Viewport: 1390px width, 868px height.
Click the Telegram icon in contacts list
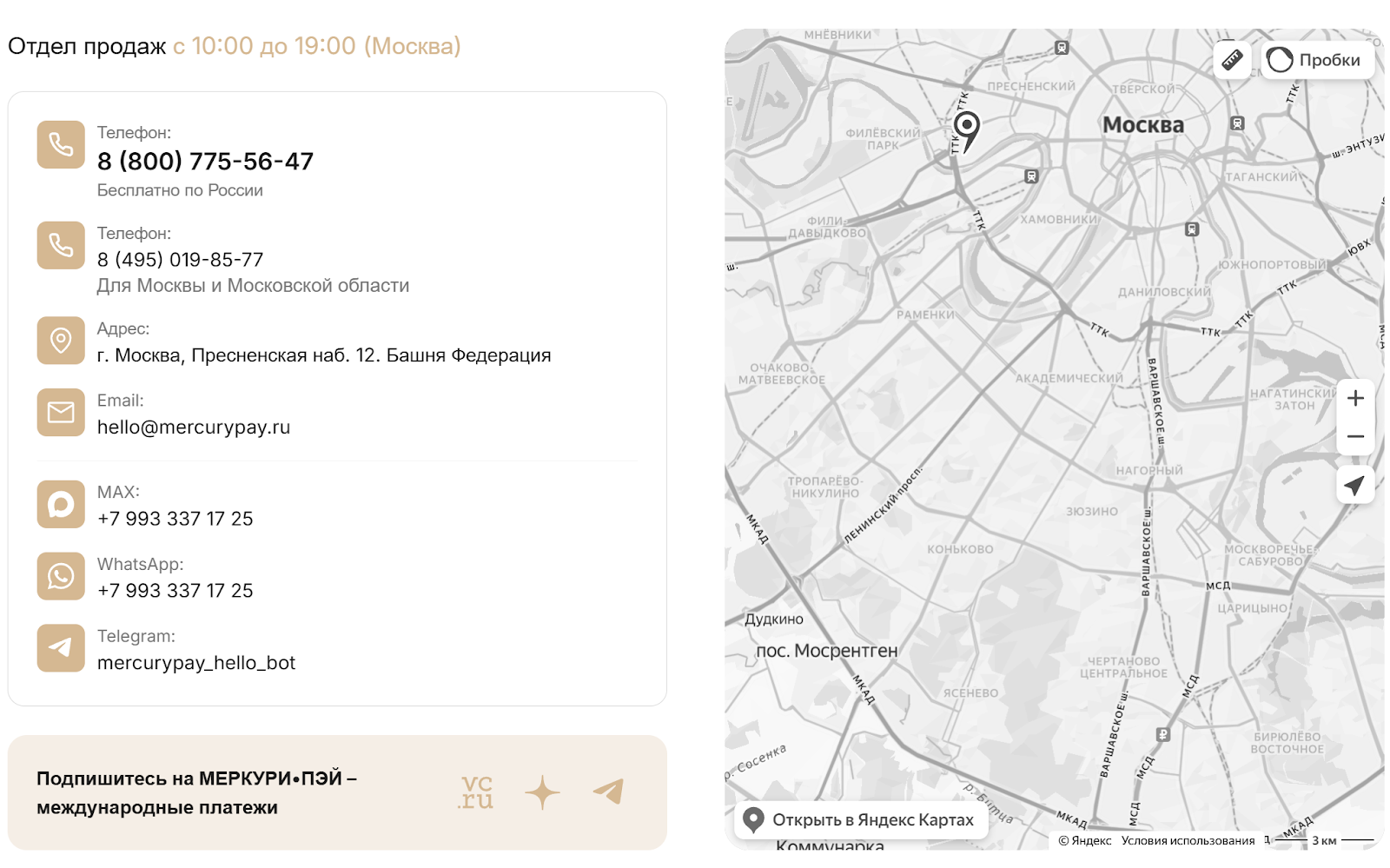pyautogui.click(x=61, y=648)
